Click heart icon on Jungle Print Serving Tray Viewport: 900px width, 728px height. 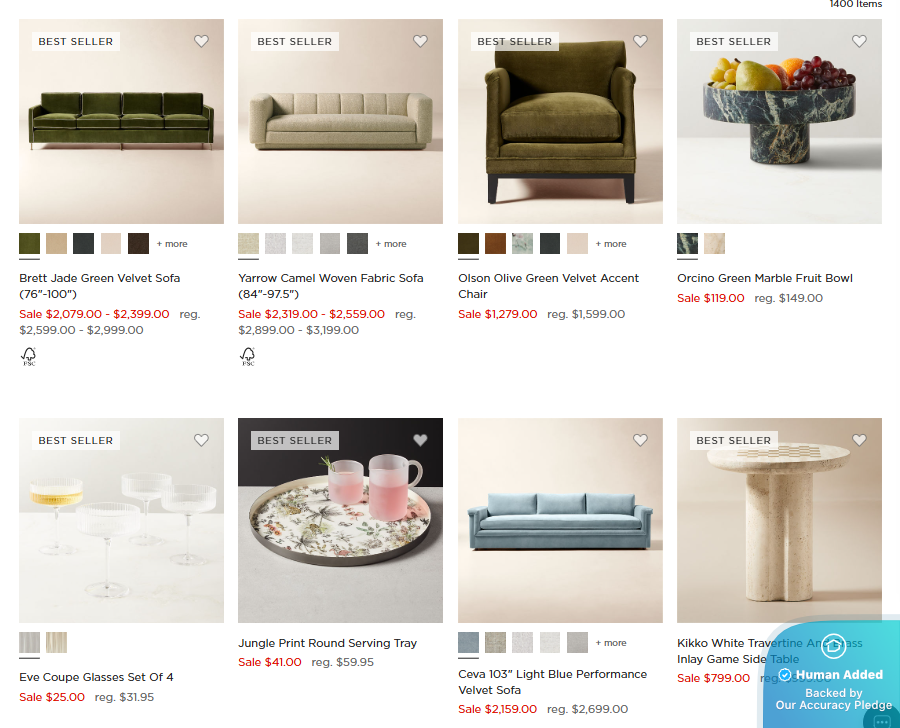click(420, 440)
